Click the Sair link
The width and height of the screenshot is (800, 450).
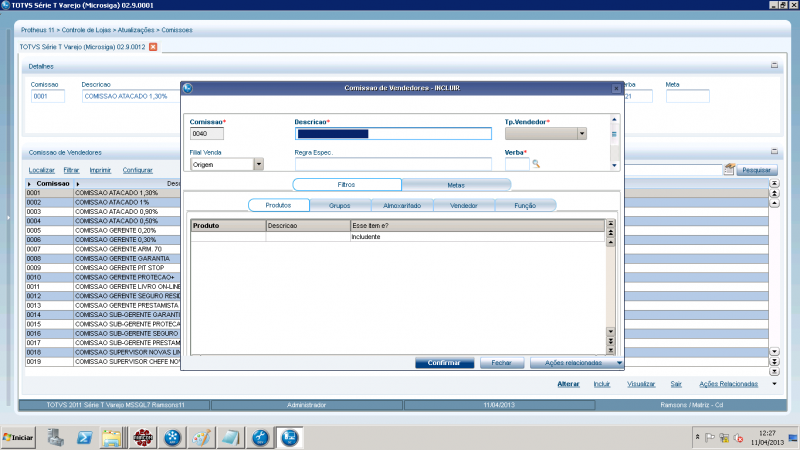pyautogui.click(x=676, y=384)
